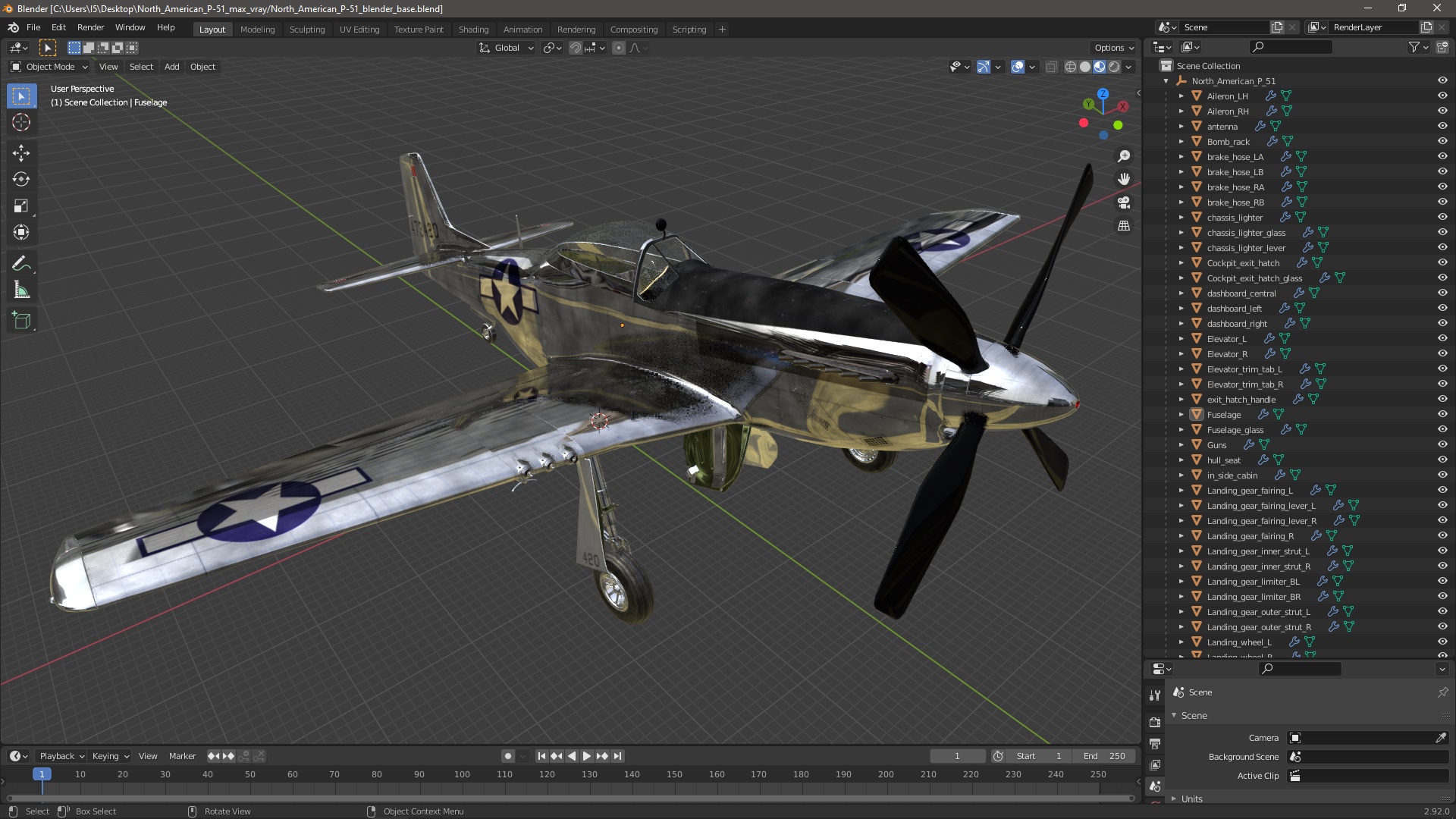The image size is (1456, 819).
Task: Switch perspective/orthographic projection icon
Action: tap(1124, 226)
